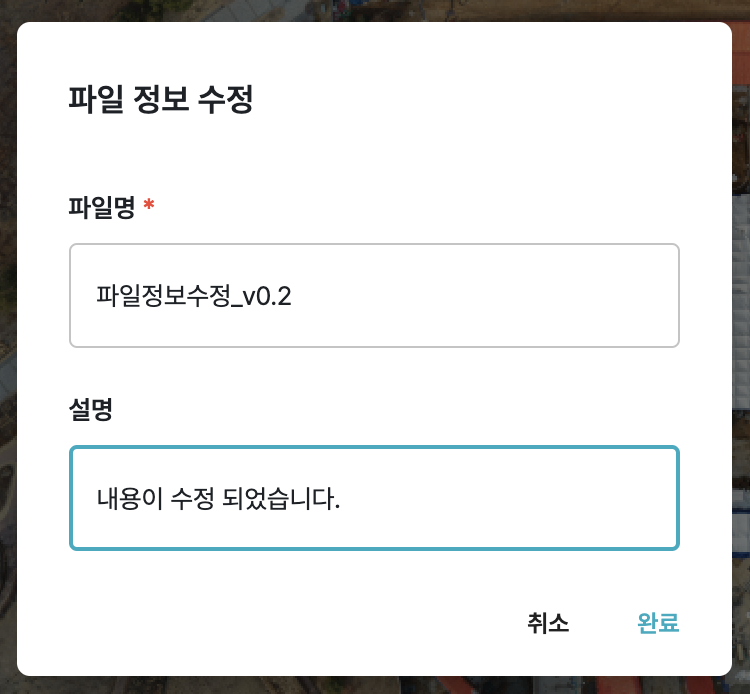Click the dark overlay above the dialog
This screenshot has width=750, height=694.
(x=374, y=10)
